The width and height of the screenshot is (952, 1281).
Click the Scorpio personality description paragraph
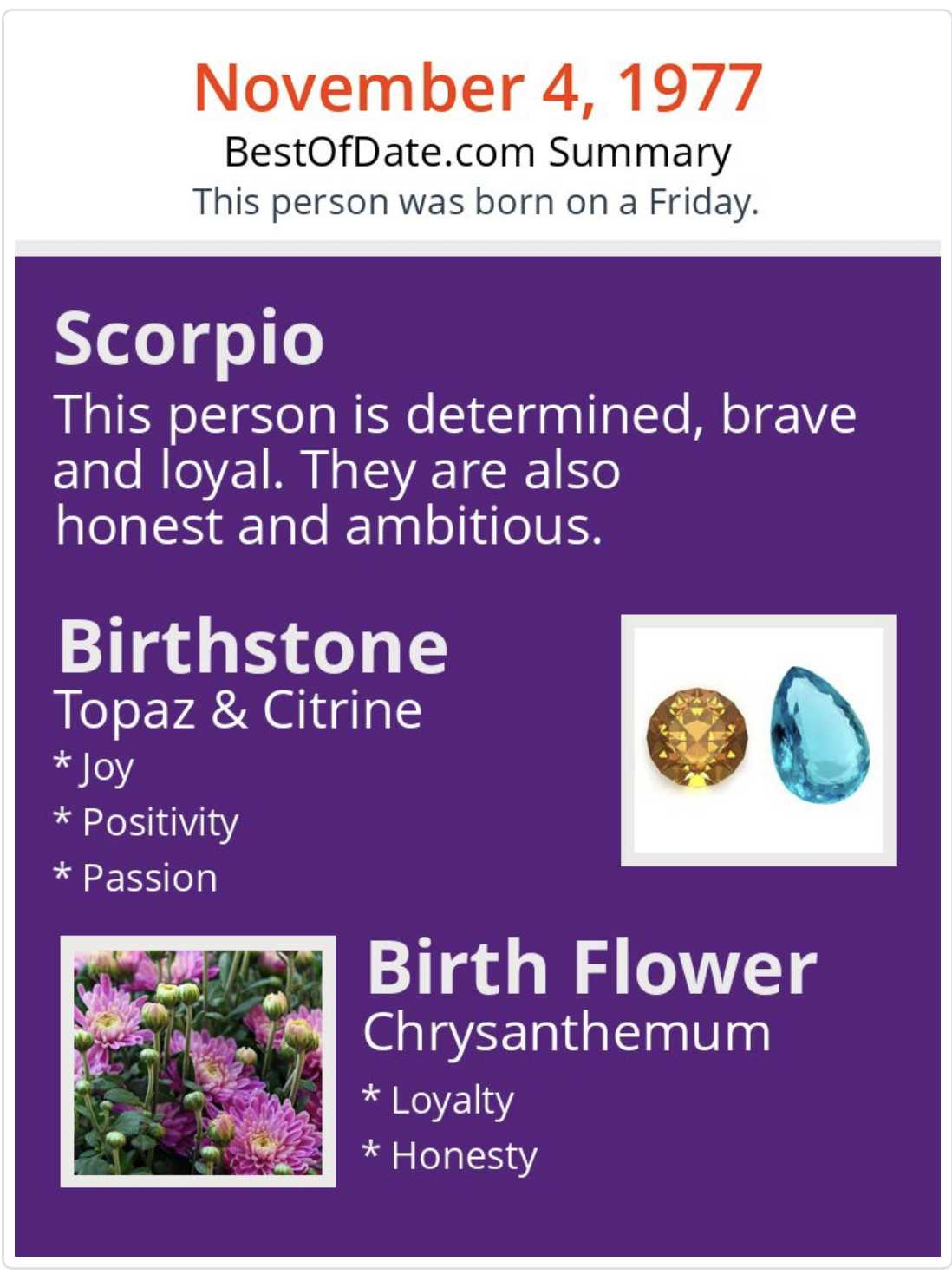[454, 469]
